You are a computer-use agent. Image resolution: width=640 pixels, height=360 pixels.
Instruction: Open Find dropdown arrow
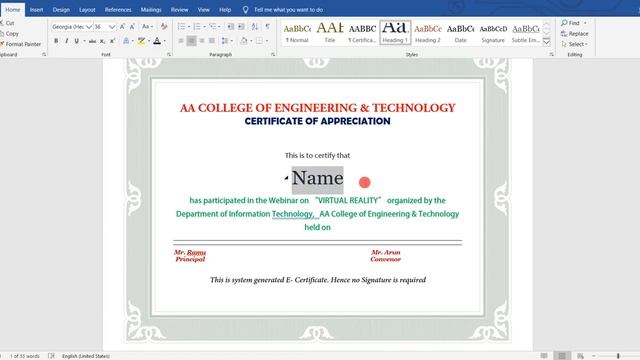pos(585,23)
